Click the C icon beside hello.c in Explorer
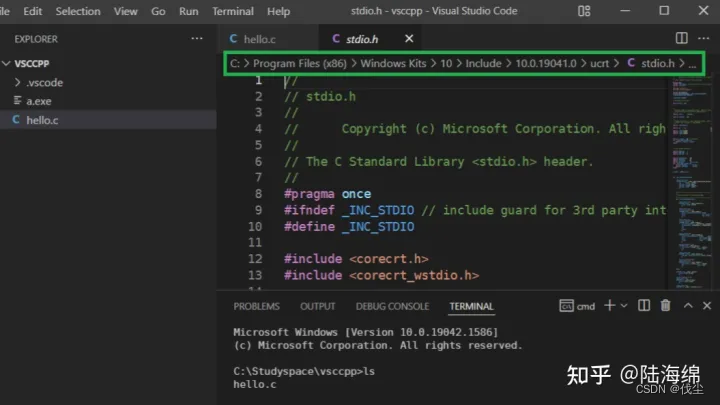Screen dimensions: 720x405 click(x=16, y=120)
